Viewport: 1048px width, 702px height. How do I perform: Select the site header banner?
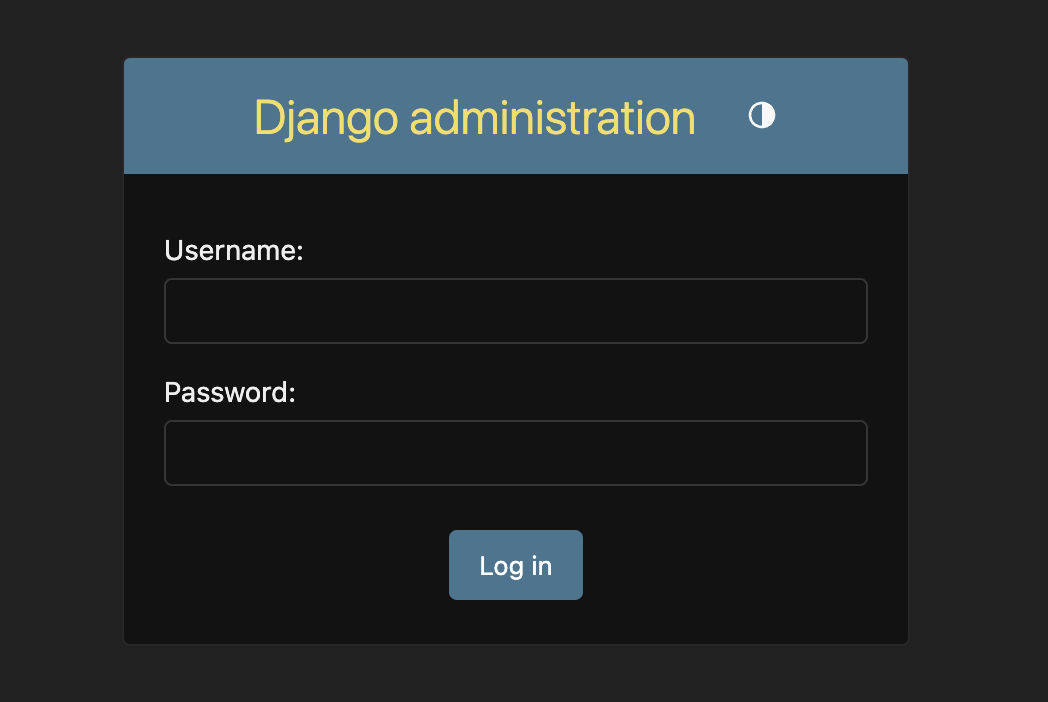click(516, 115)
